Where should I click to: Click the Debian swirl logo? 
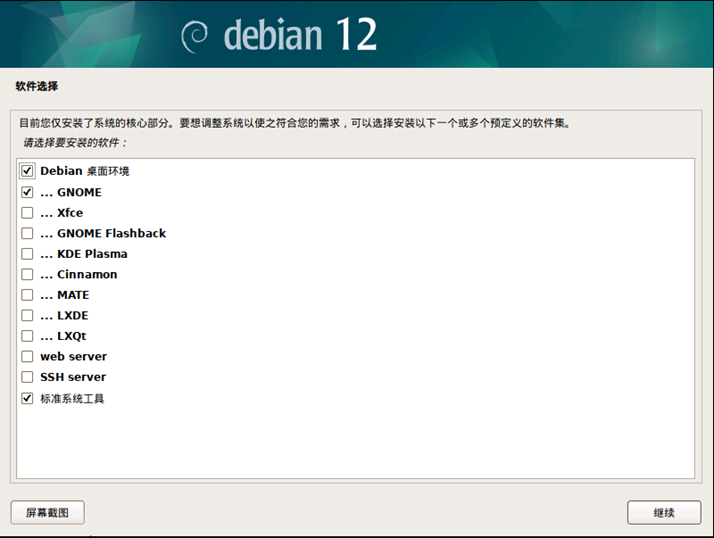point(194,36)
